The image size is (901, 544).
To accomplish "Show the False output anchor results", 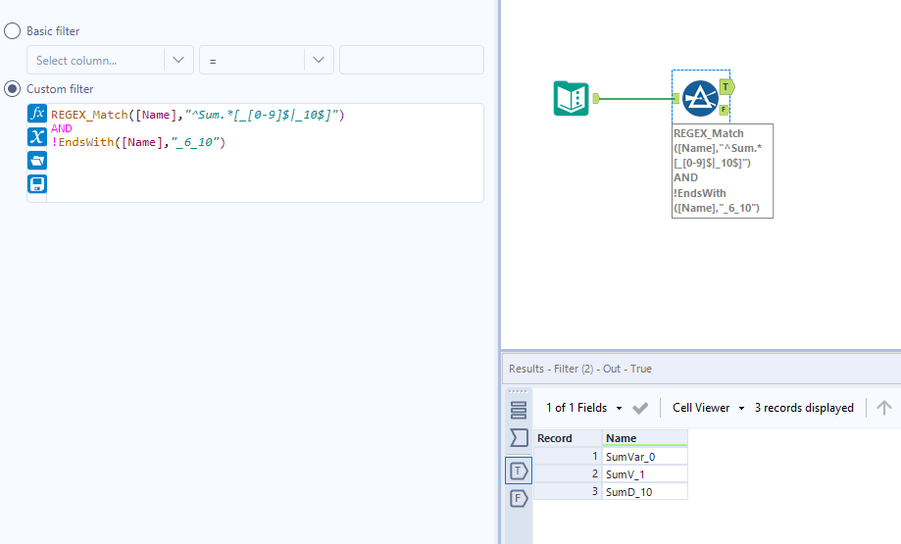I will (518, 498).
